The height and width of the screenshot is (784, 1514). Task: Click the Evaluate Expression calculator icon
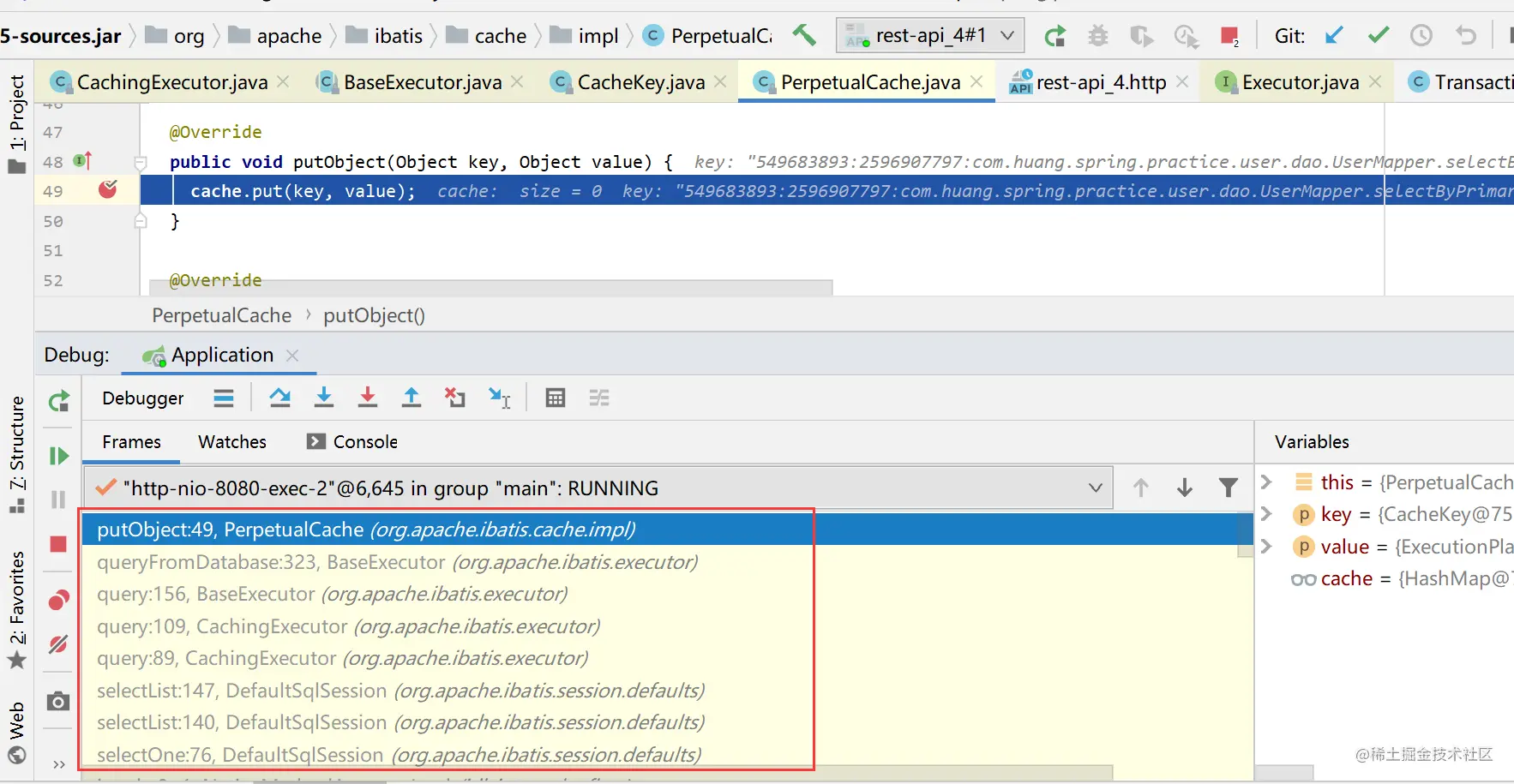[556, 398]
